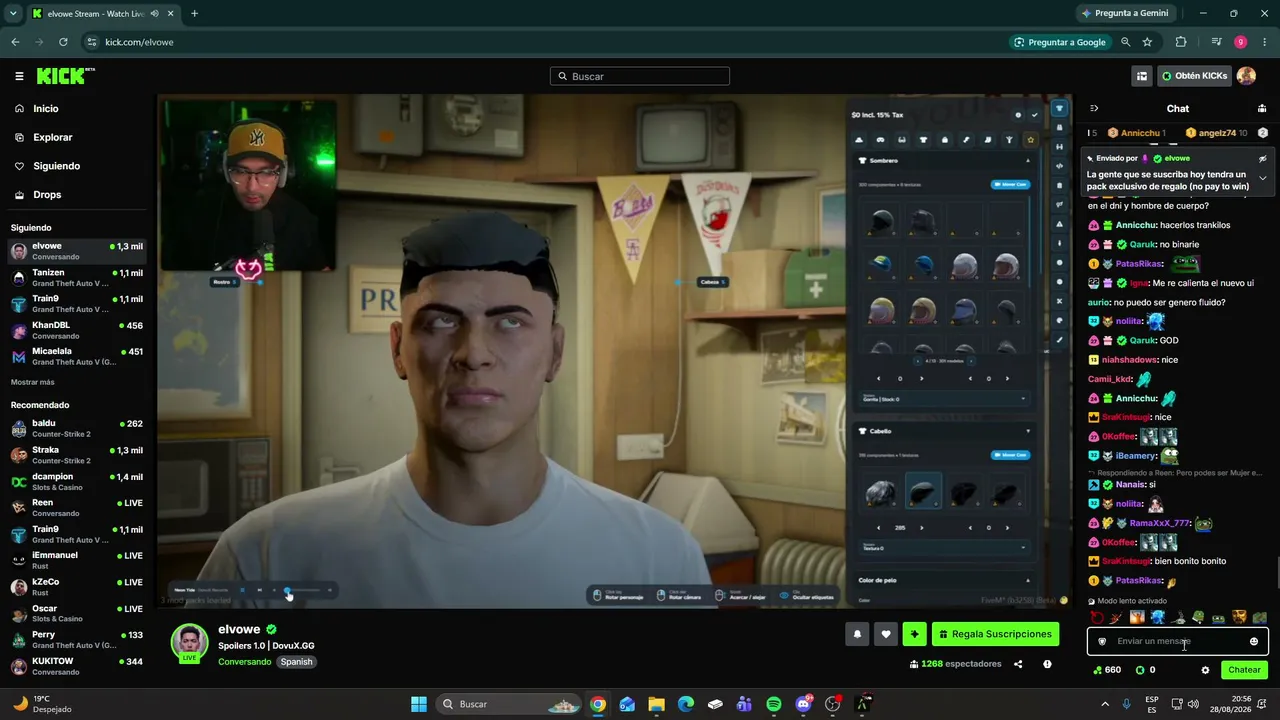Image resolution: width=1280 pixels, height=720 pixels.
Task: Open Micaelala channel from sidebar
Action: coord(78,356)
